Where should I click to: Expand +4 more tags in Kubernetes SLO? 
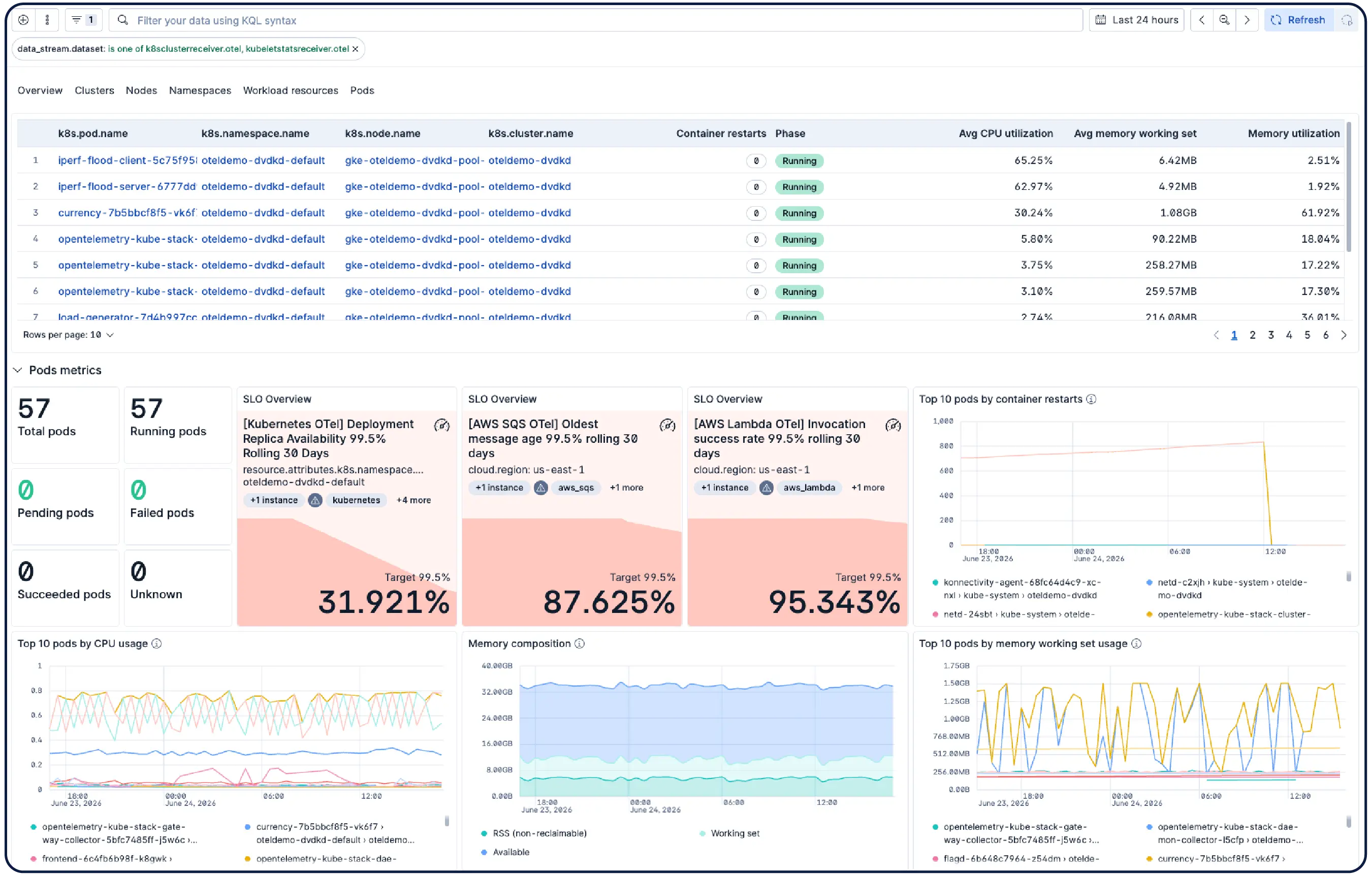click(413, 501)
